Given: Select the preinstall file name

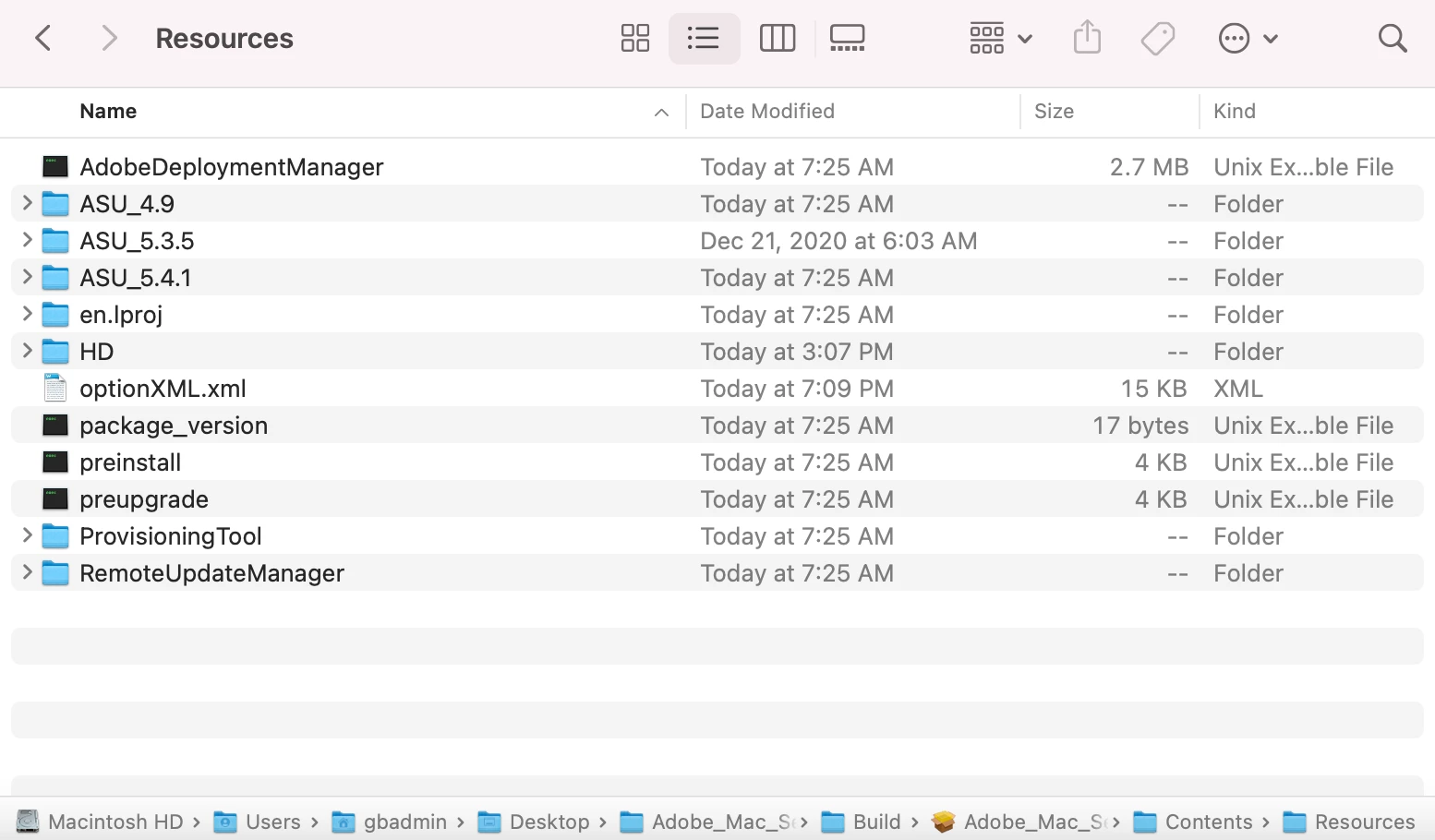Looking at the screenshot, I should pos(130,462).
